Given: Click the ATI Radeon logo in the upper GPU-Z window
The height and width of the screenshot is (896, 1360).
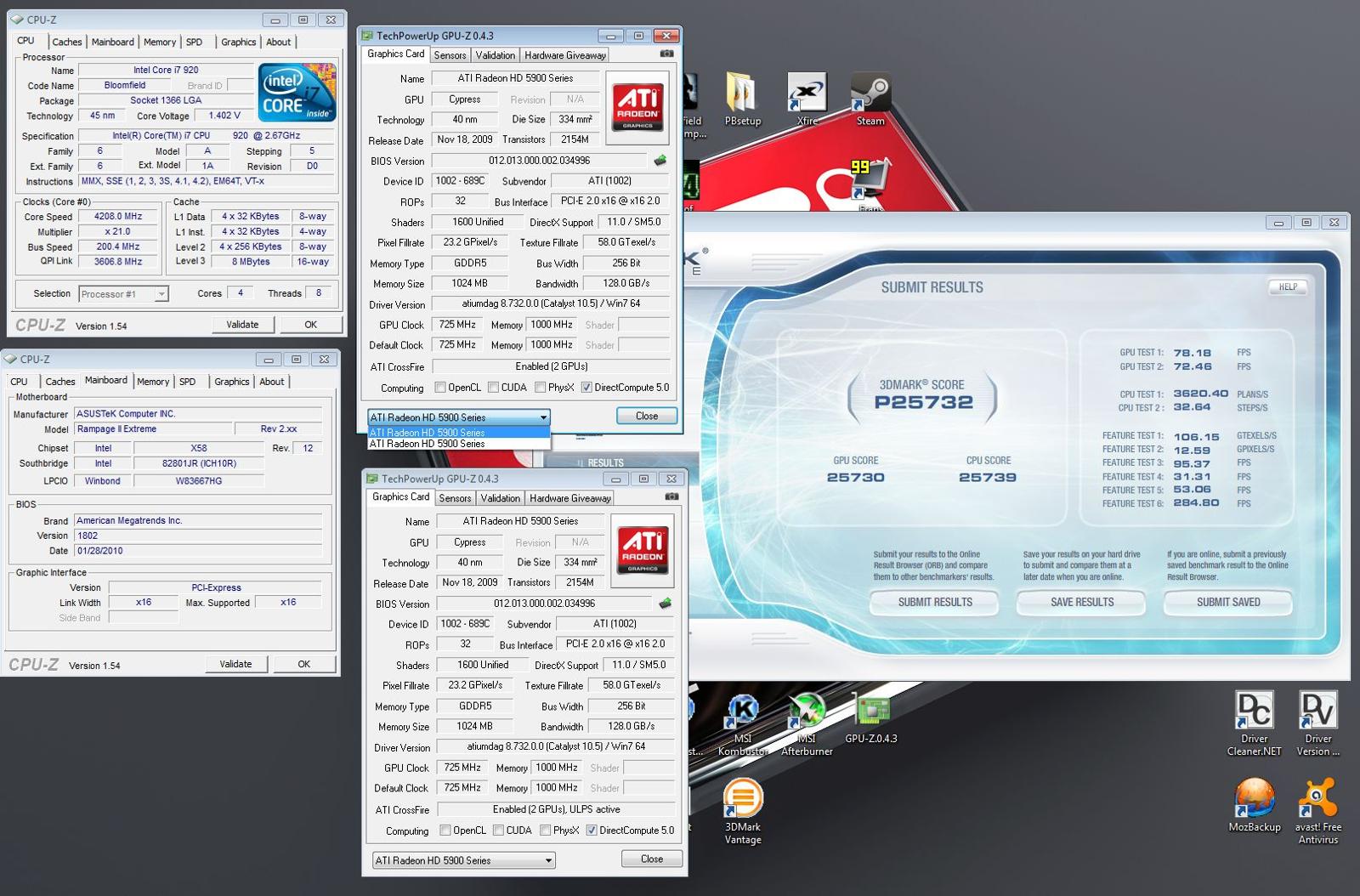Looking at the screenshot, I should [x=637, y=107].
